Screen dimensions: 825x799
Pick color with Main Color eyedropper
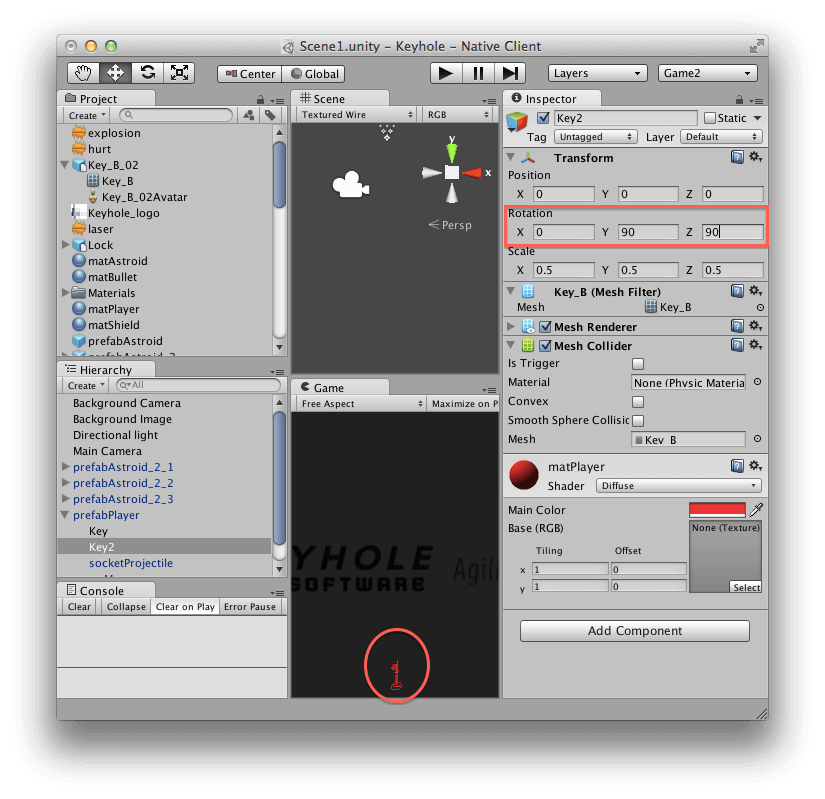(756, 510)
